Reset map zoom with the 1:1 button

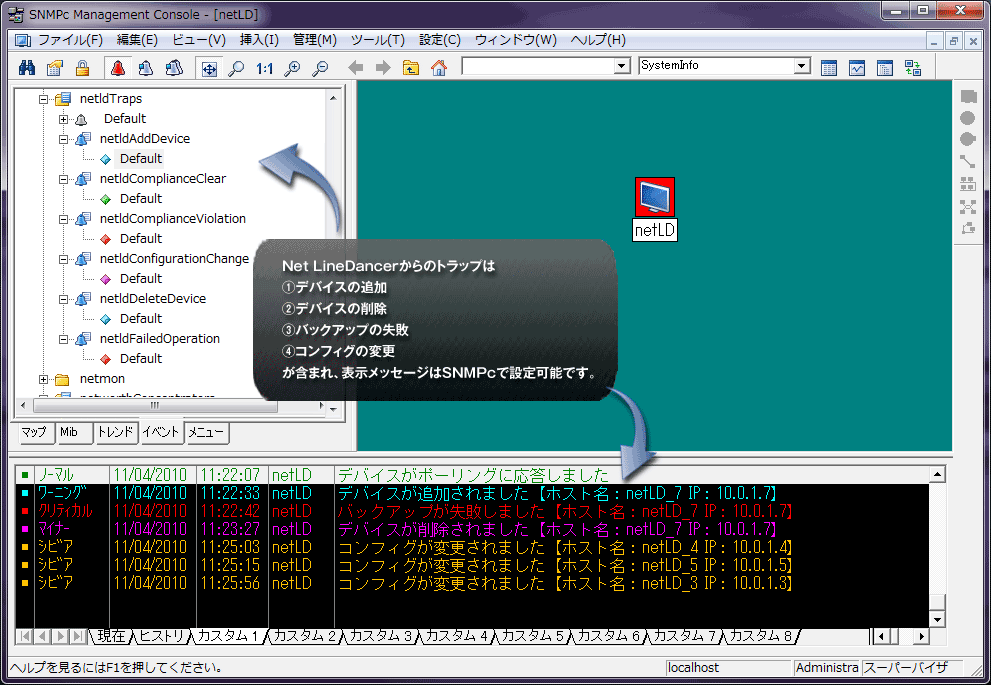[x=264, y=68]
